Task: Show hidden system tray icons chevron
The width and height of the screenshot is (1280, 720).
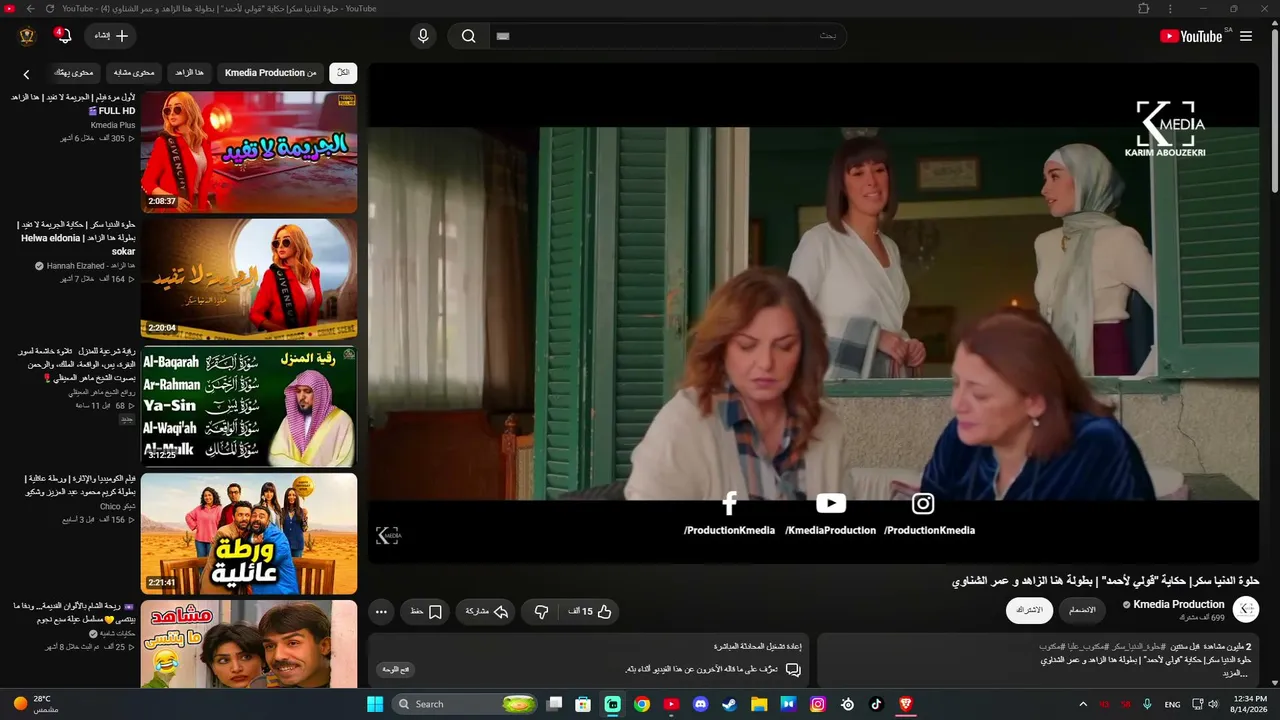Action: tap(1082, 704)
